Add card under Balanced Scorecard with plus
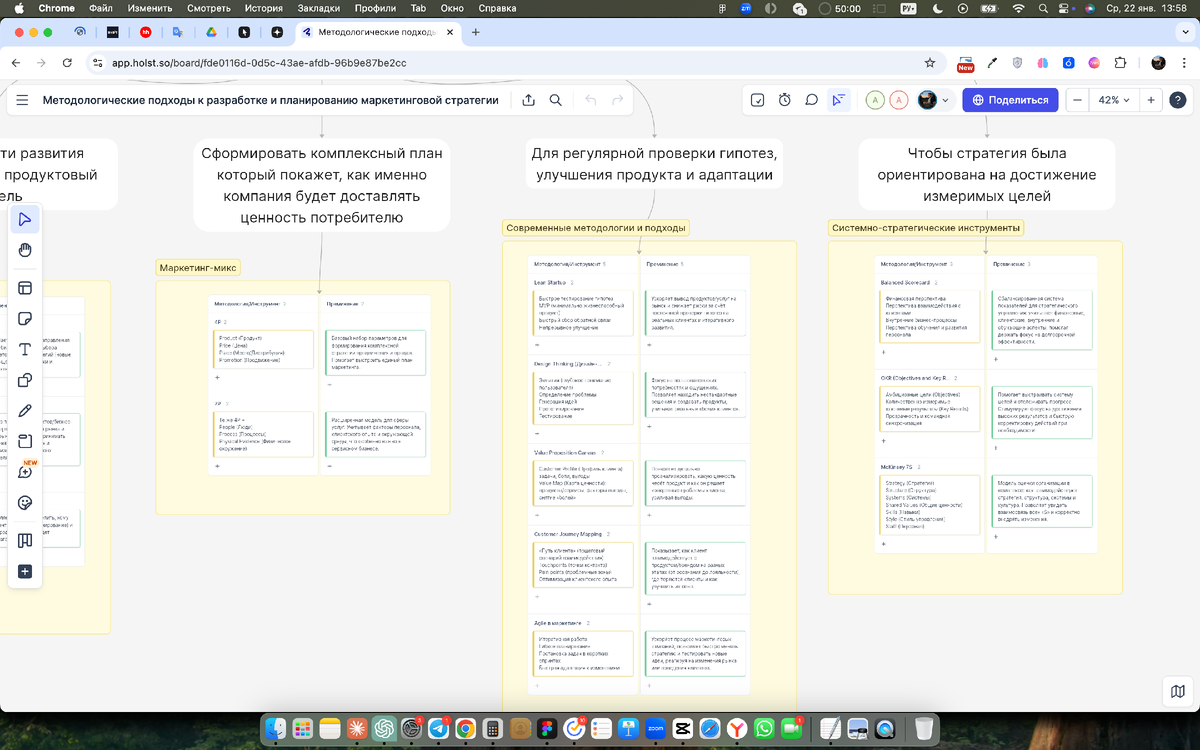Viewport: 1200px width, 750px height. pyautogui.click(x=883, y=353)
